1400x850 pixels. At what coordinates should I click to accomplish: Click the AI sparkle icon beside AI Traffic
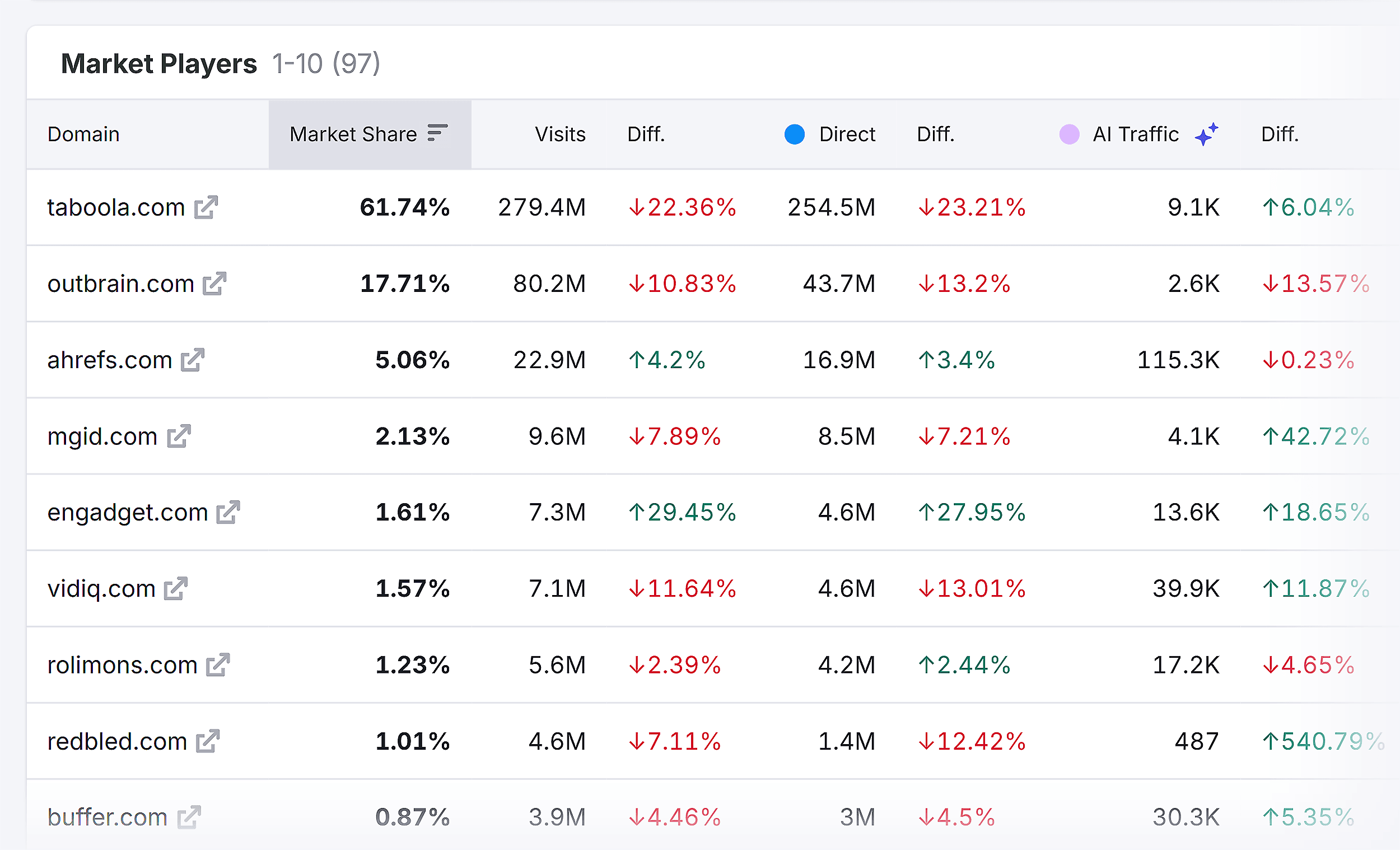point(1207,134)
